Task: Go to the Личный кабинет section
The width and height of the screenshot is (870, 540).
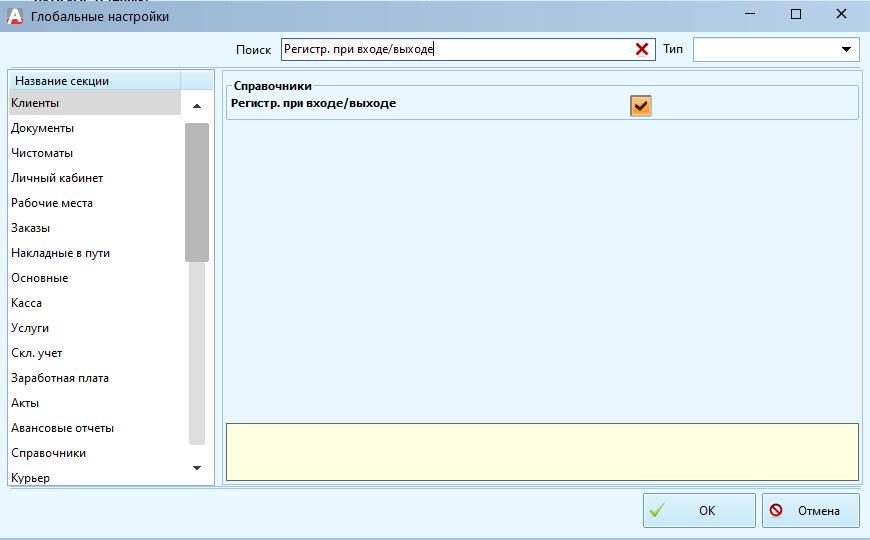Action: [57, 178]
